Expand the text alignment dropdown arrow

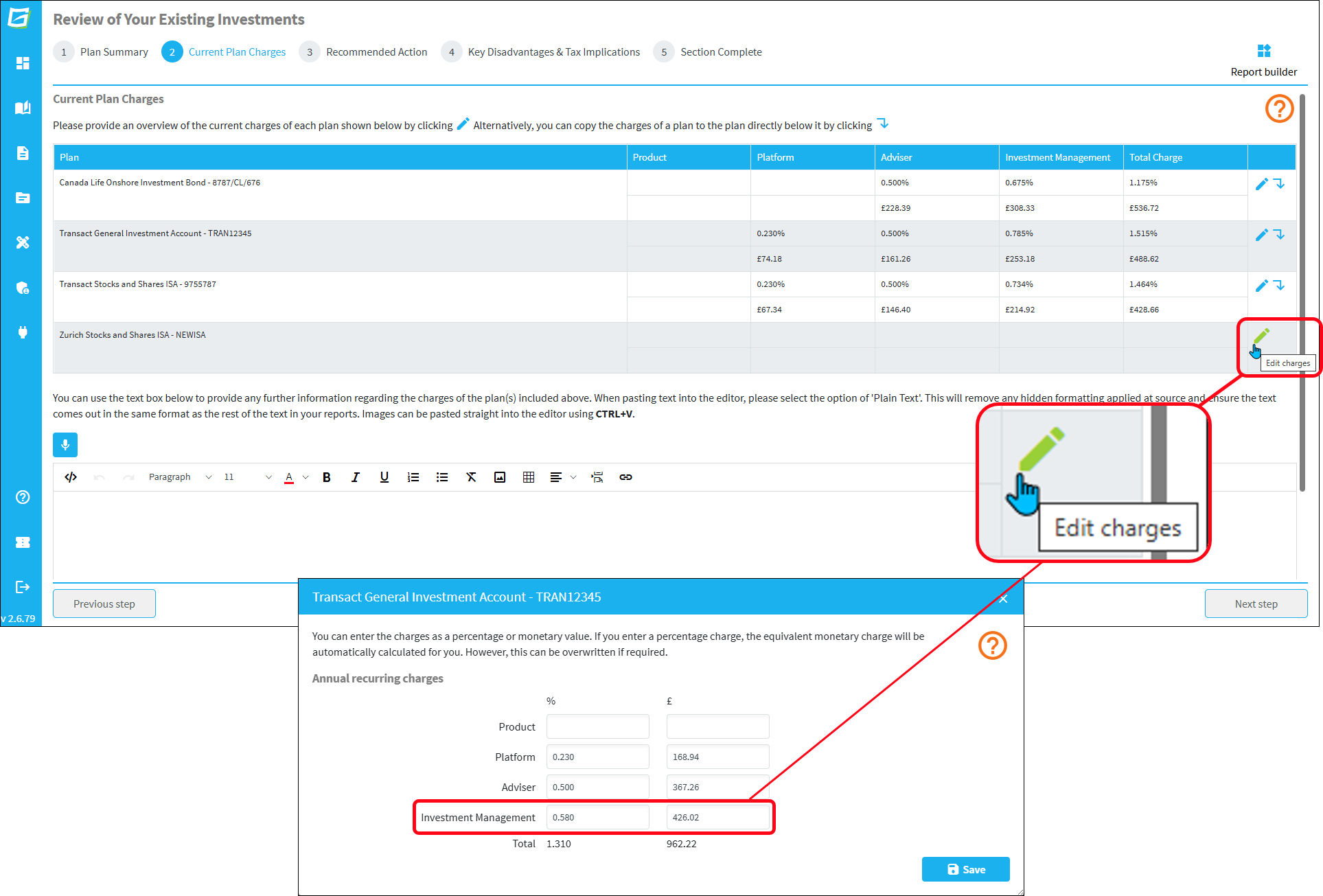[x=573, y=477]
